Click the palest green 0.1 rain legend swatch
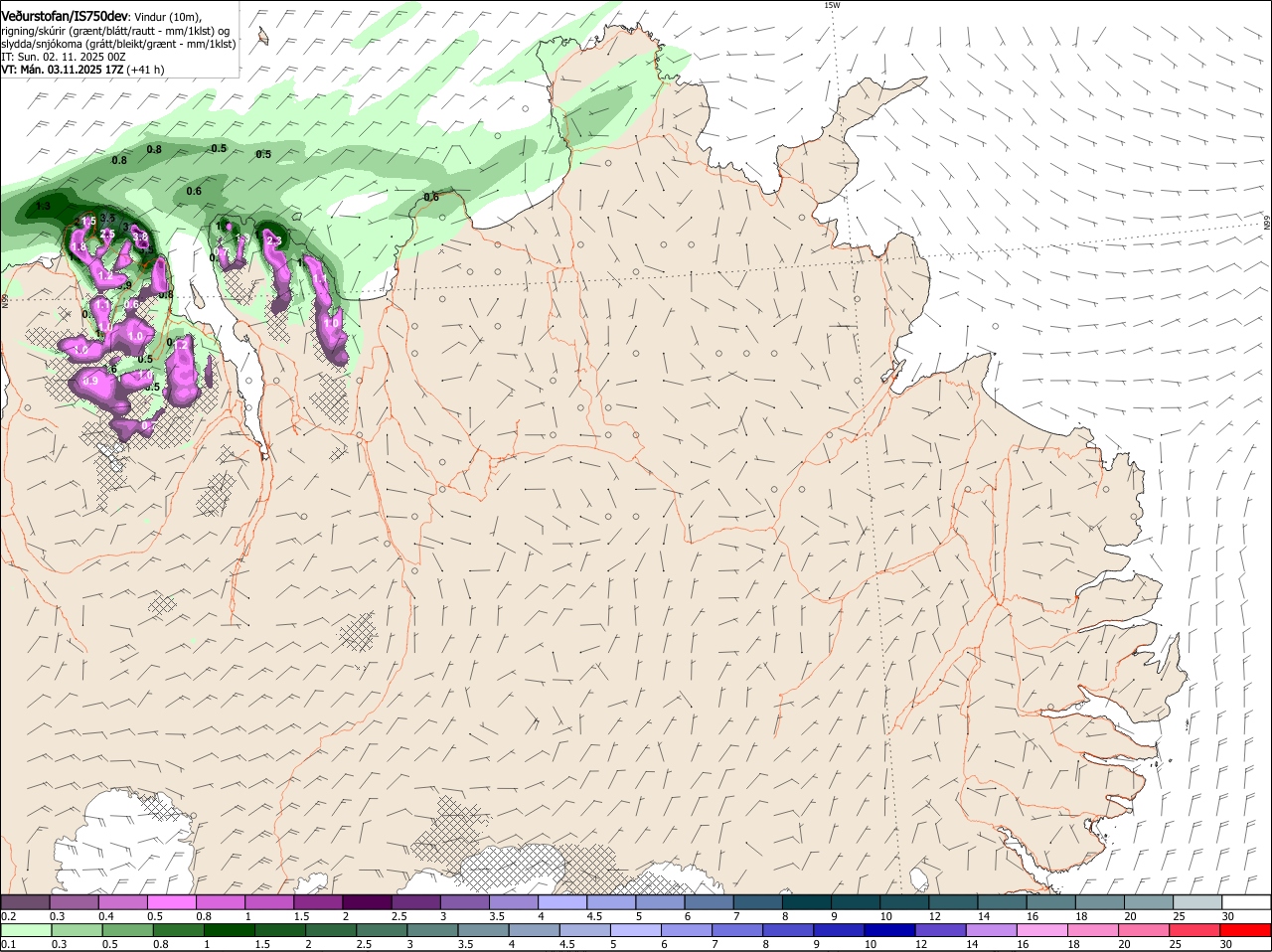Image resolution: width=1272 pixels, height=952 pixels. point(26,930)
